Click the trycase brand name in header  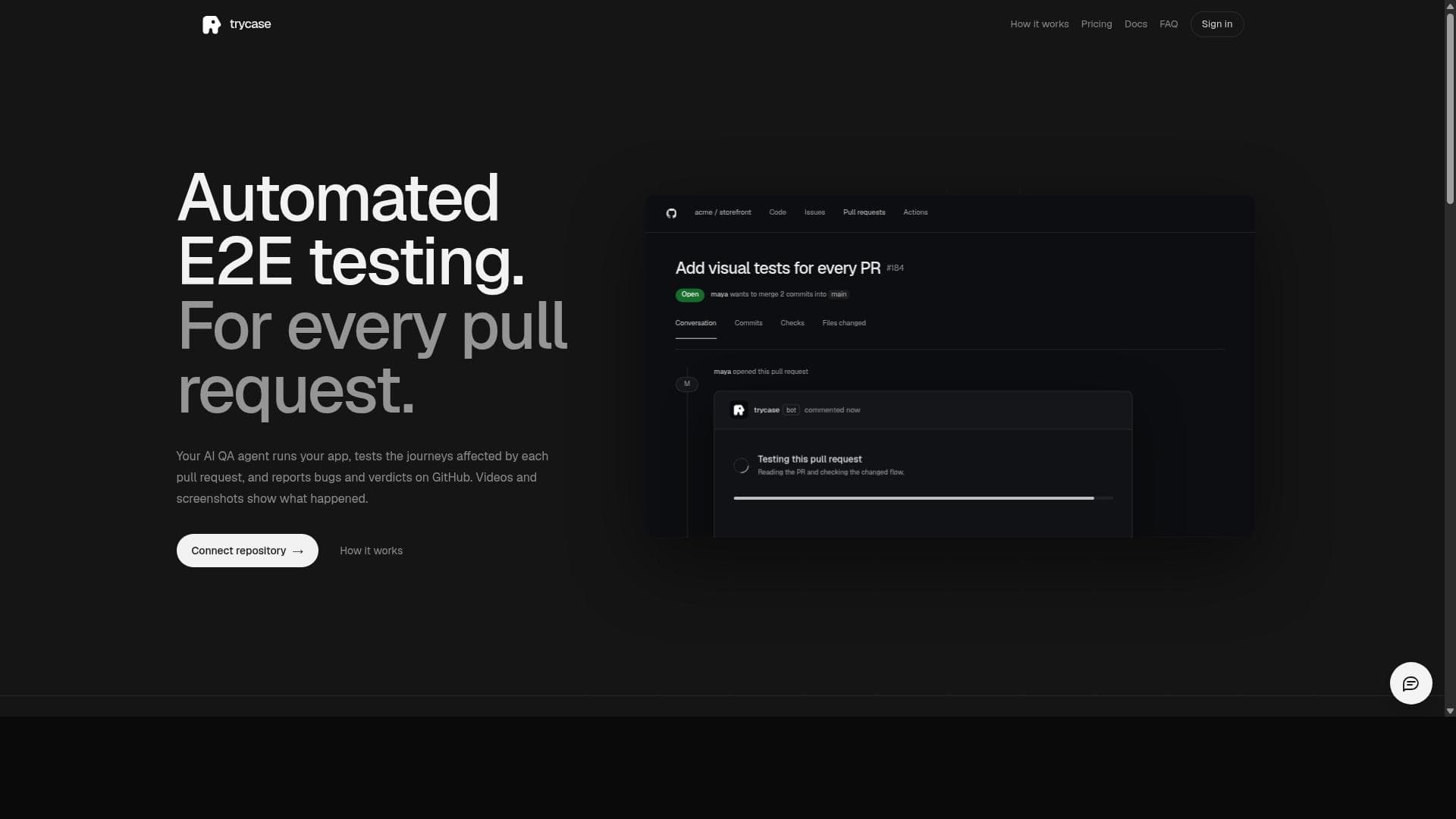250,24
